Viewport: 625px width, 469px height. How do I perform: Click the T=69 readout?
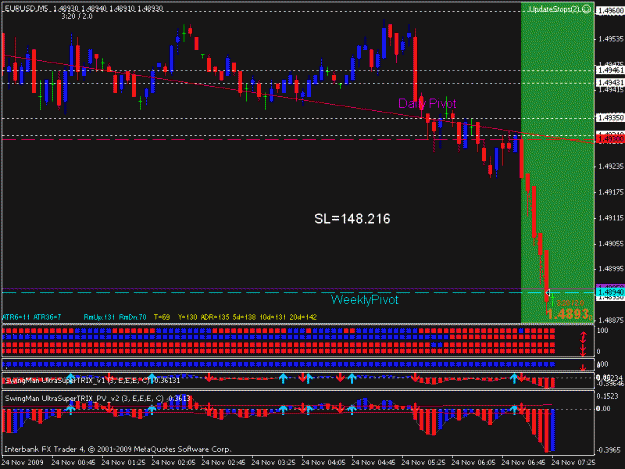pos(162,317)
